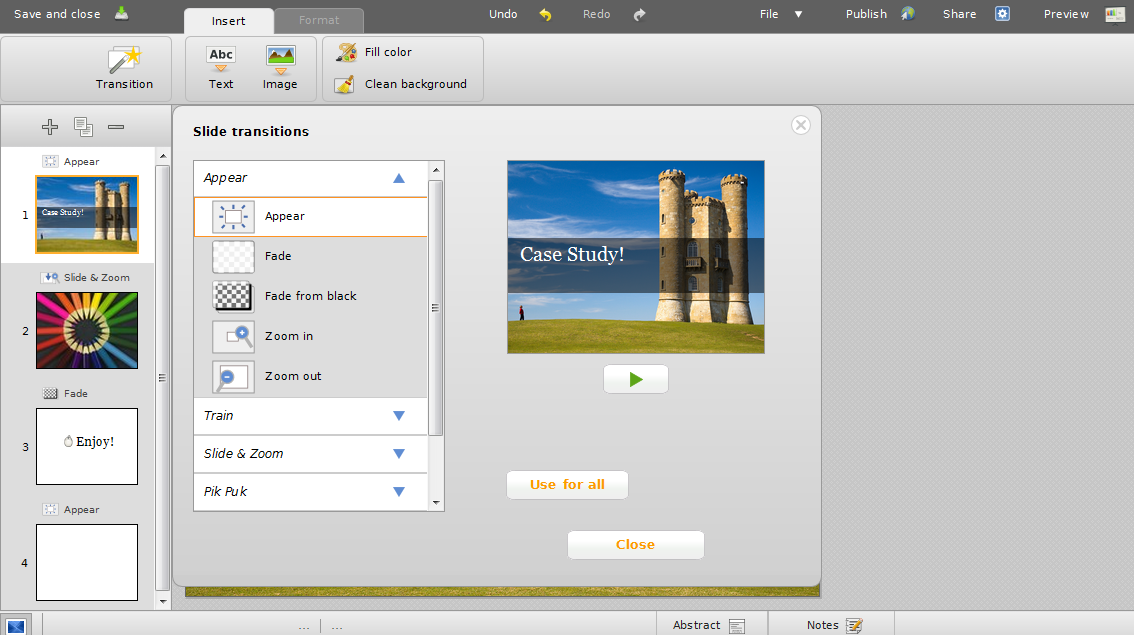Screen dimensions: 1134x635
Task: Switch to the Format tab
Action: [319, 20]
